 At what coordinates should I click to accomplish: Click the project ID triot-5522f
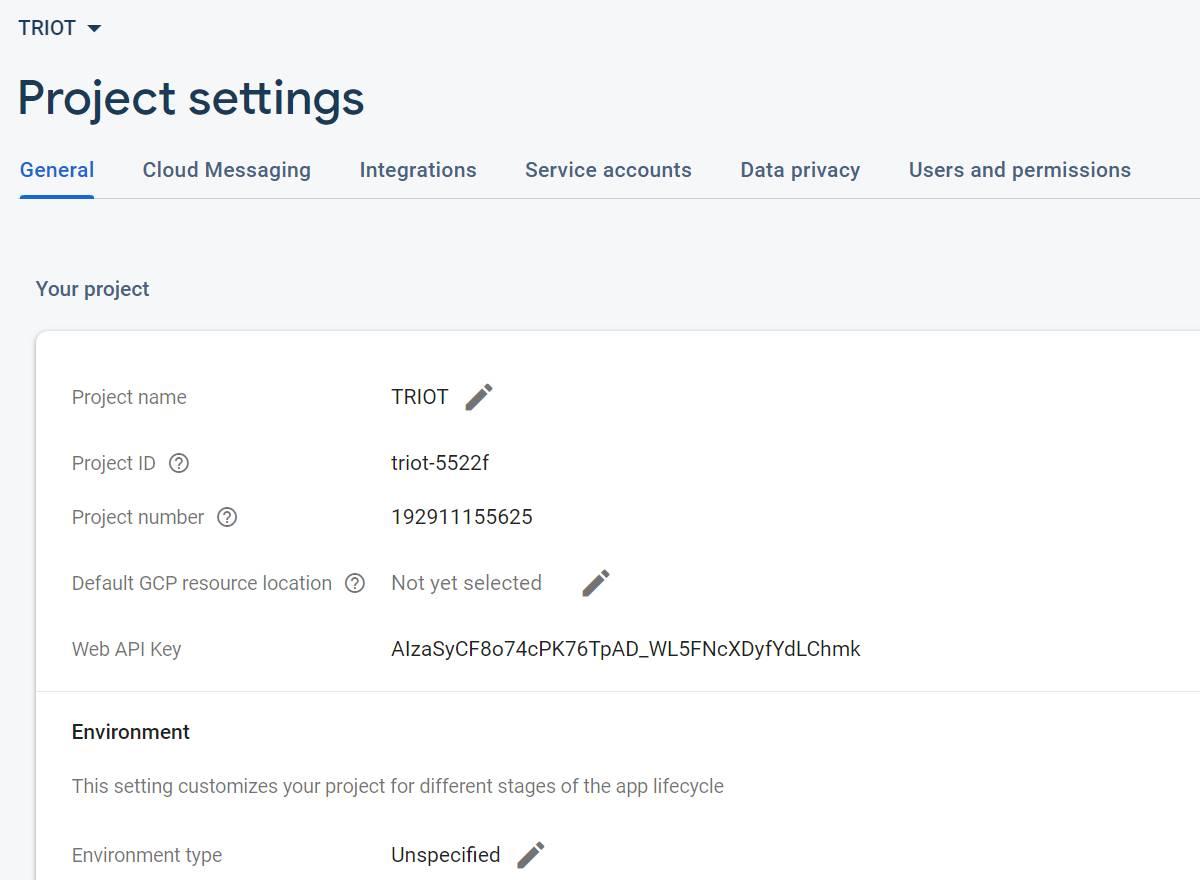click(x=440, y=463)
